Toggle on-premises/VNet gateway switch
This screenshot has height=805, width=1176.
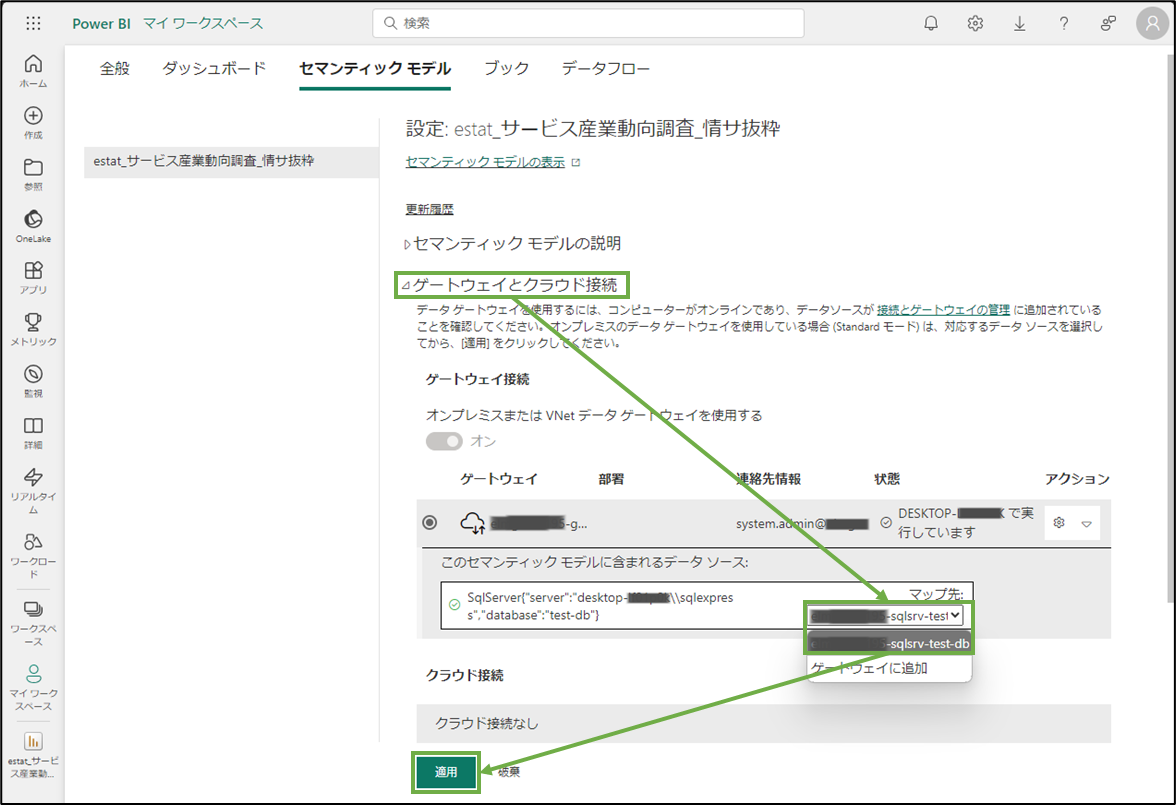click(x=444, y=441)
